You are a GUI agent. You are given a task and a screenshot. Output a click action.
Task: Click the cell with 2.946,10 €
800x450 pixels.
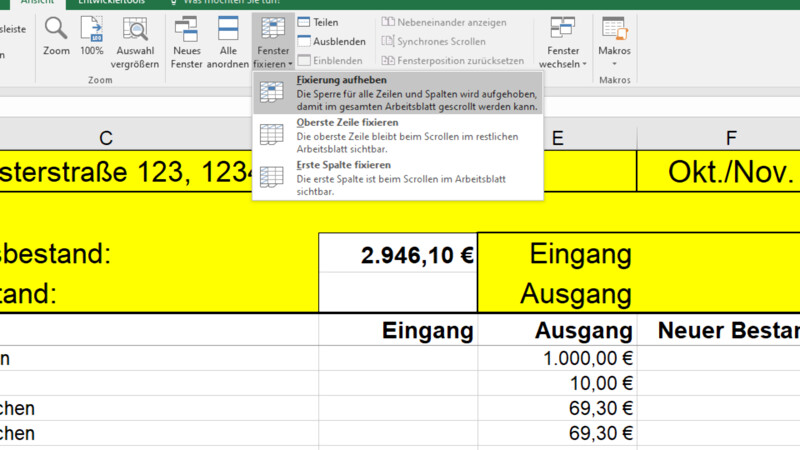[398, 253]
